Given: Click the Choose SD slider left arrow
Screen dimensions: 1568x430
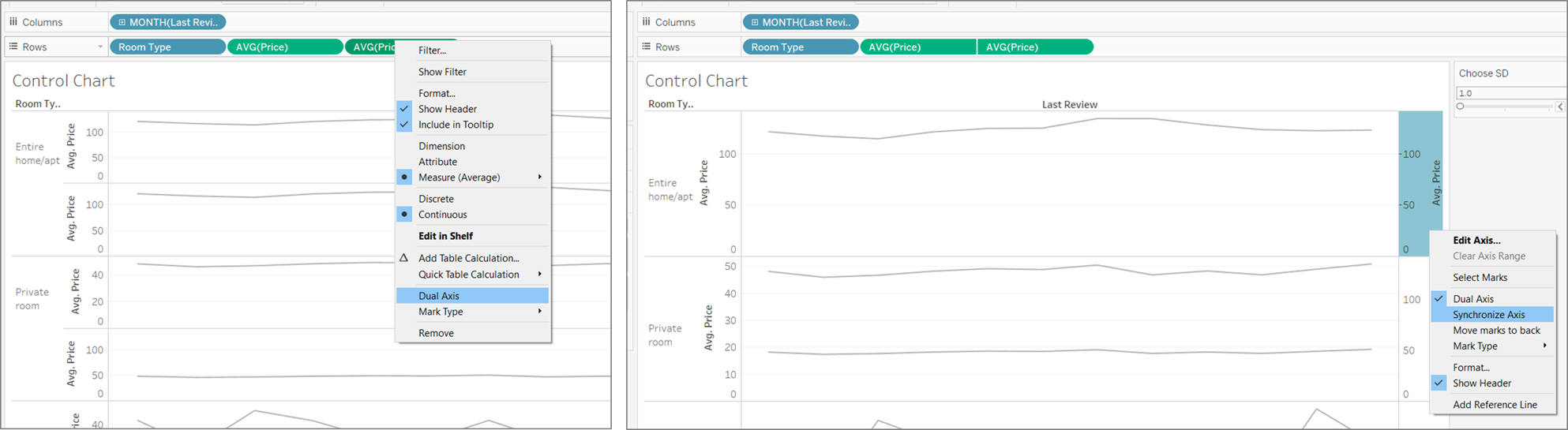Looking at the screenshot, I should pos(1559,107).
